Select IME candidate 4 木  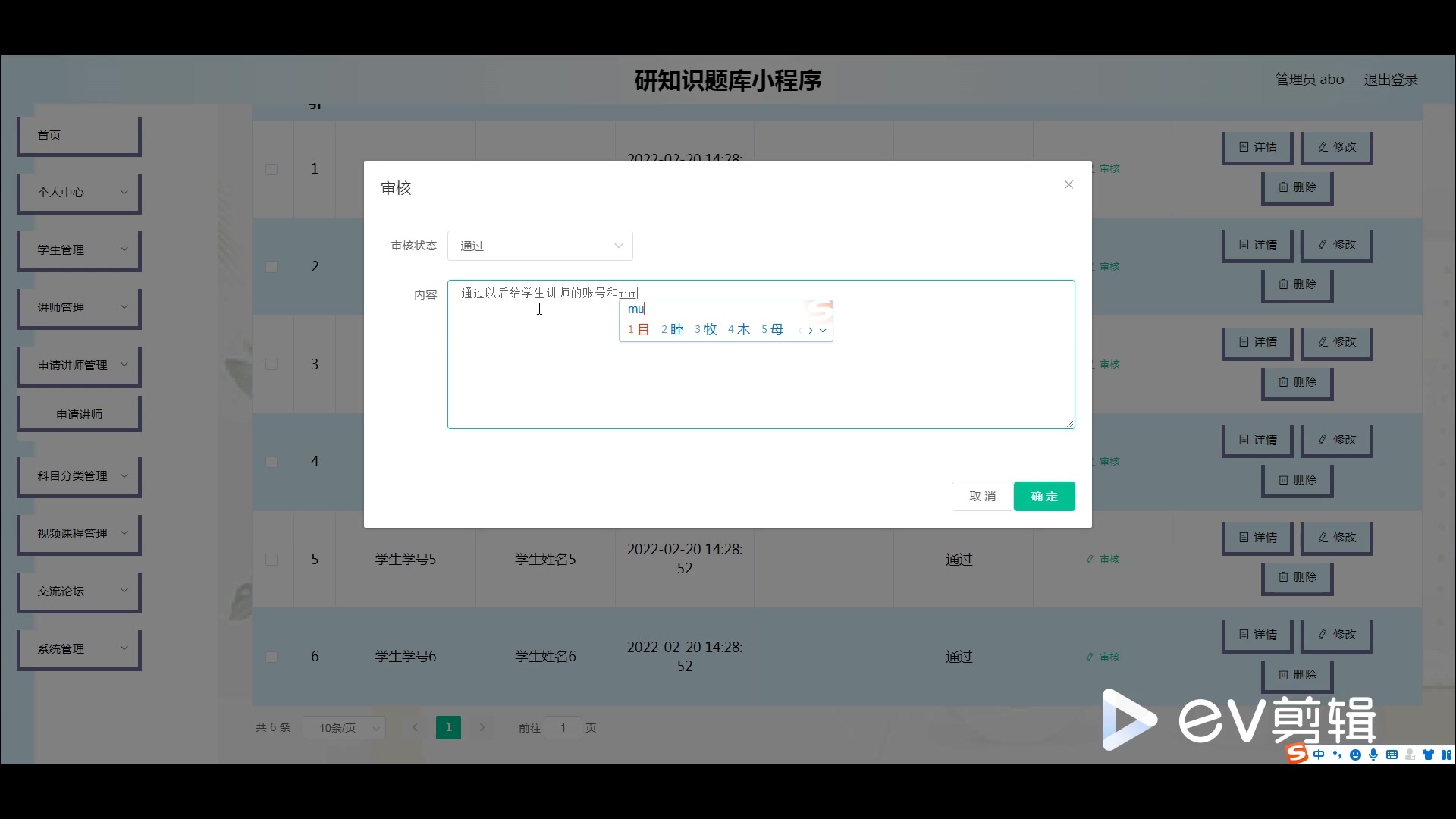739,329
